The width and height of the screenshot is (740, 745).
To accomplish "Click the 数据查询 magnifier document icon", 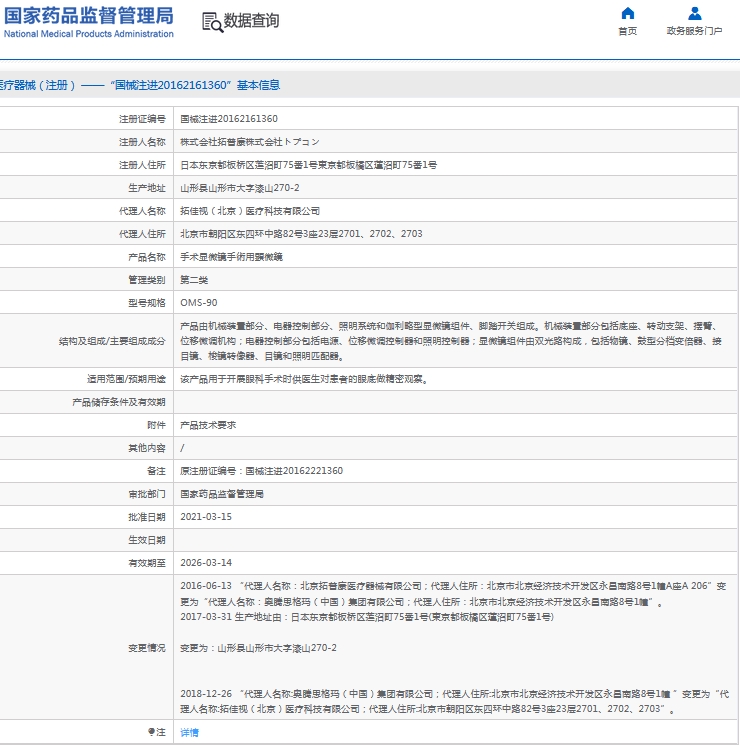I will pos(211,22).
